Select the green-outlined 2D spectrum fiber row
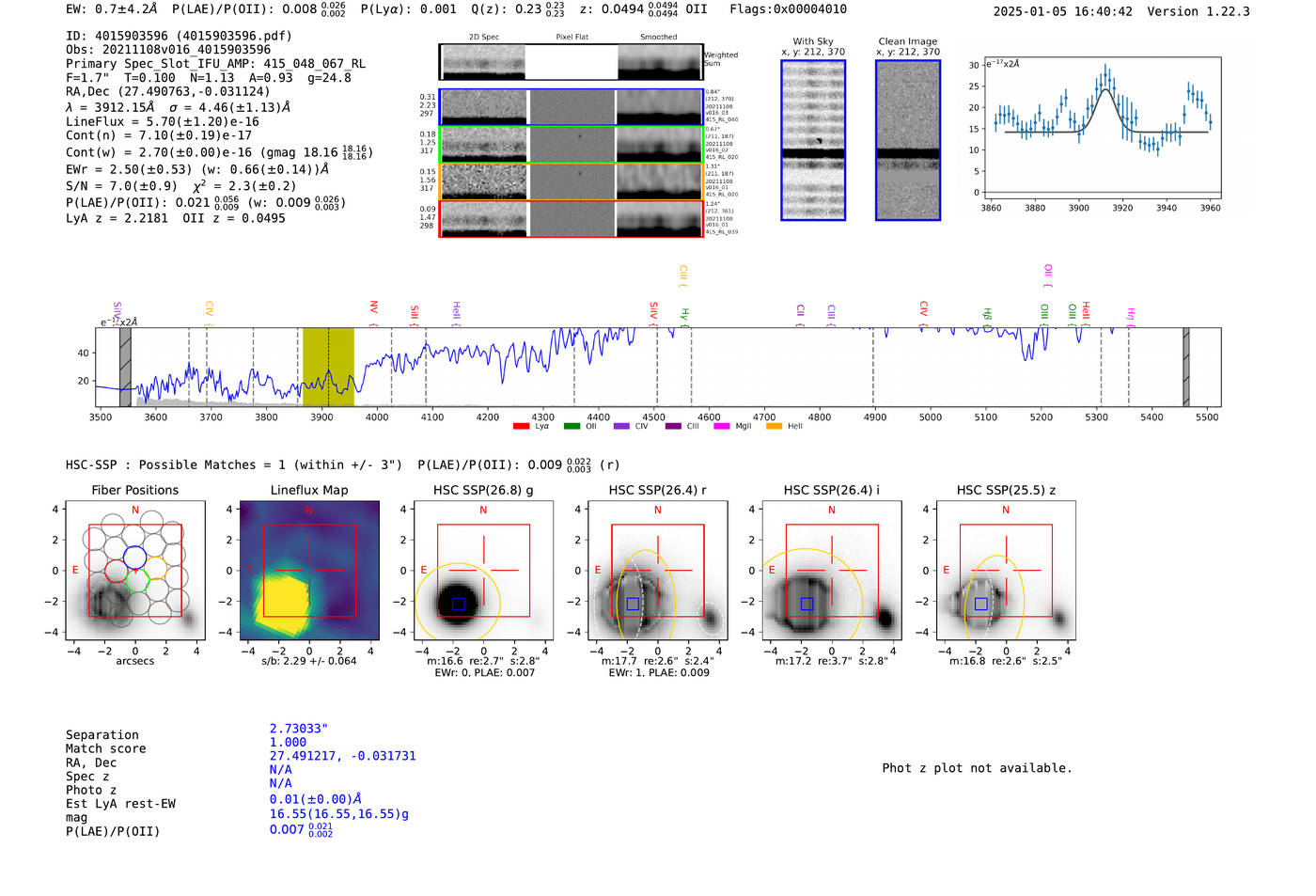Screen dimensions: 1316x896 572,144
